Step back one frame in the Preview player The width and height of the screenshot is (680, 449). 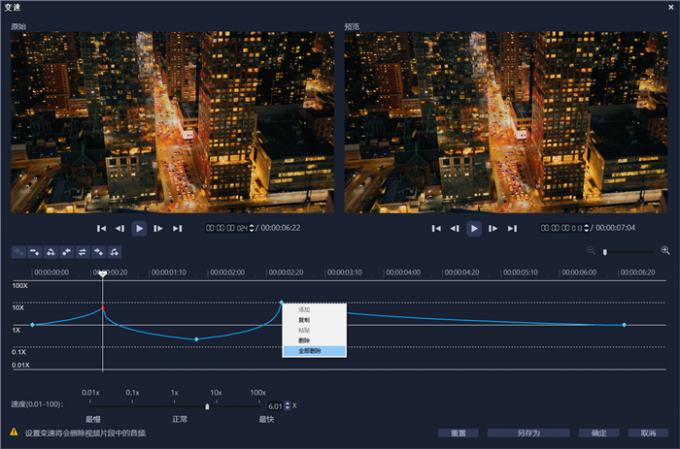455,229
